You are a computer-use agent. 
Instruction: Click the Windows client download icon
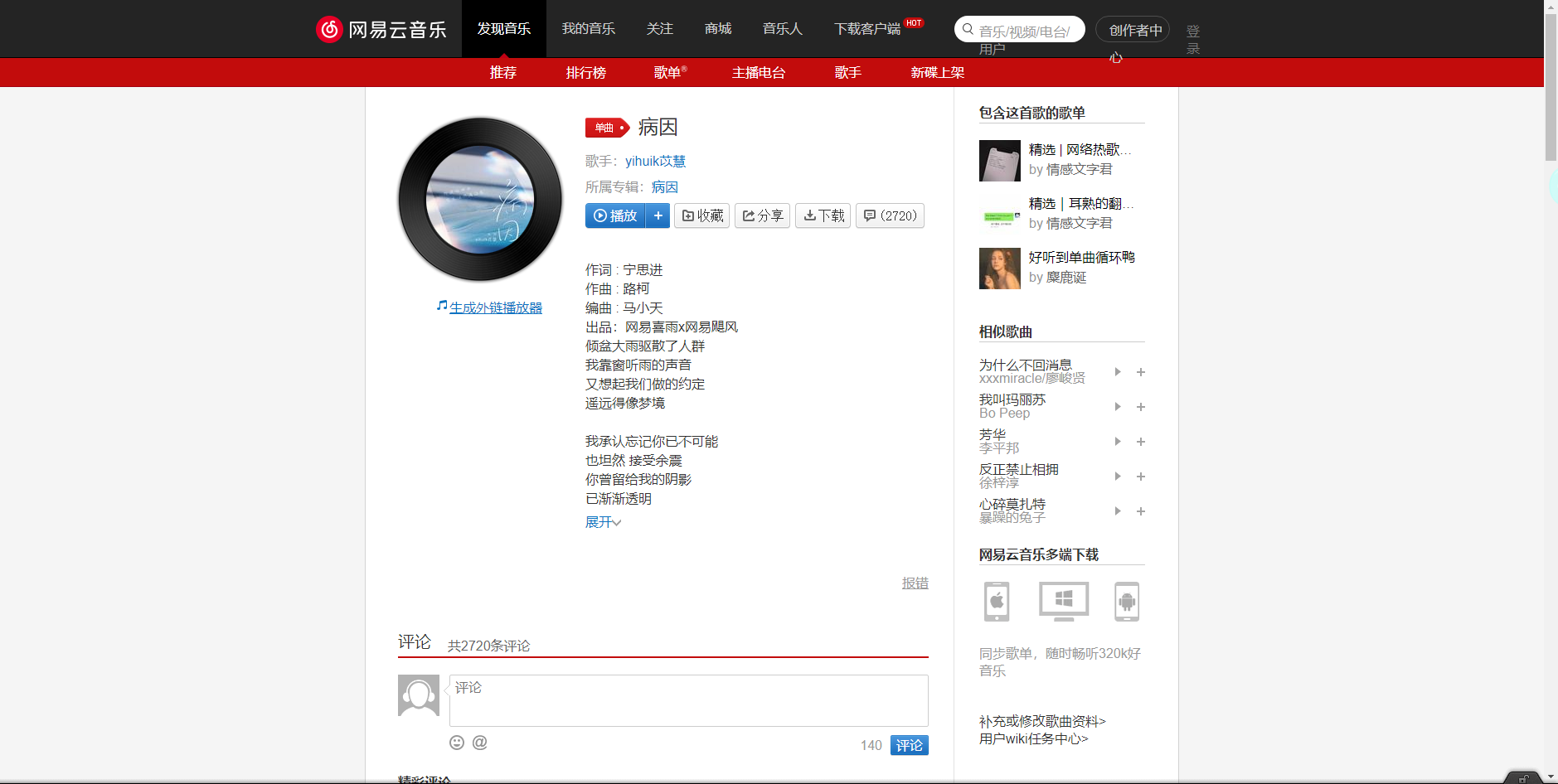[1062, 602]
